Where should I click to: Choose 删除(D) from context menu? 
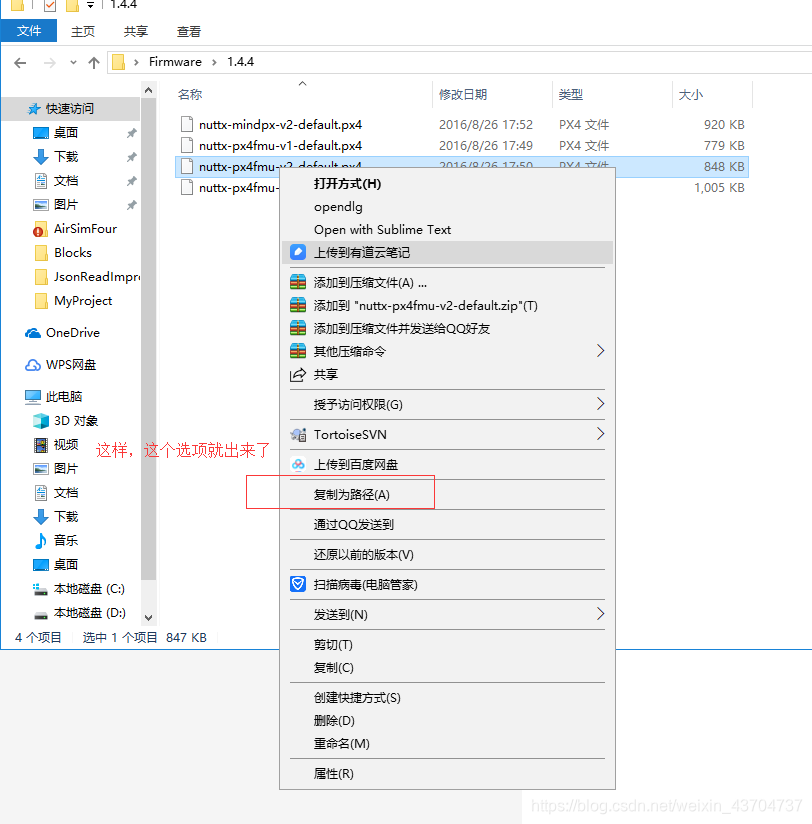(x=447, y=720)
